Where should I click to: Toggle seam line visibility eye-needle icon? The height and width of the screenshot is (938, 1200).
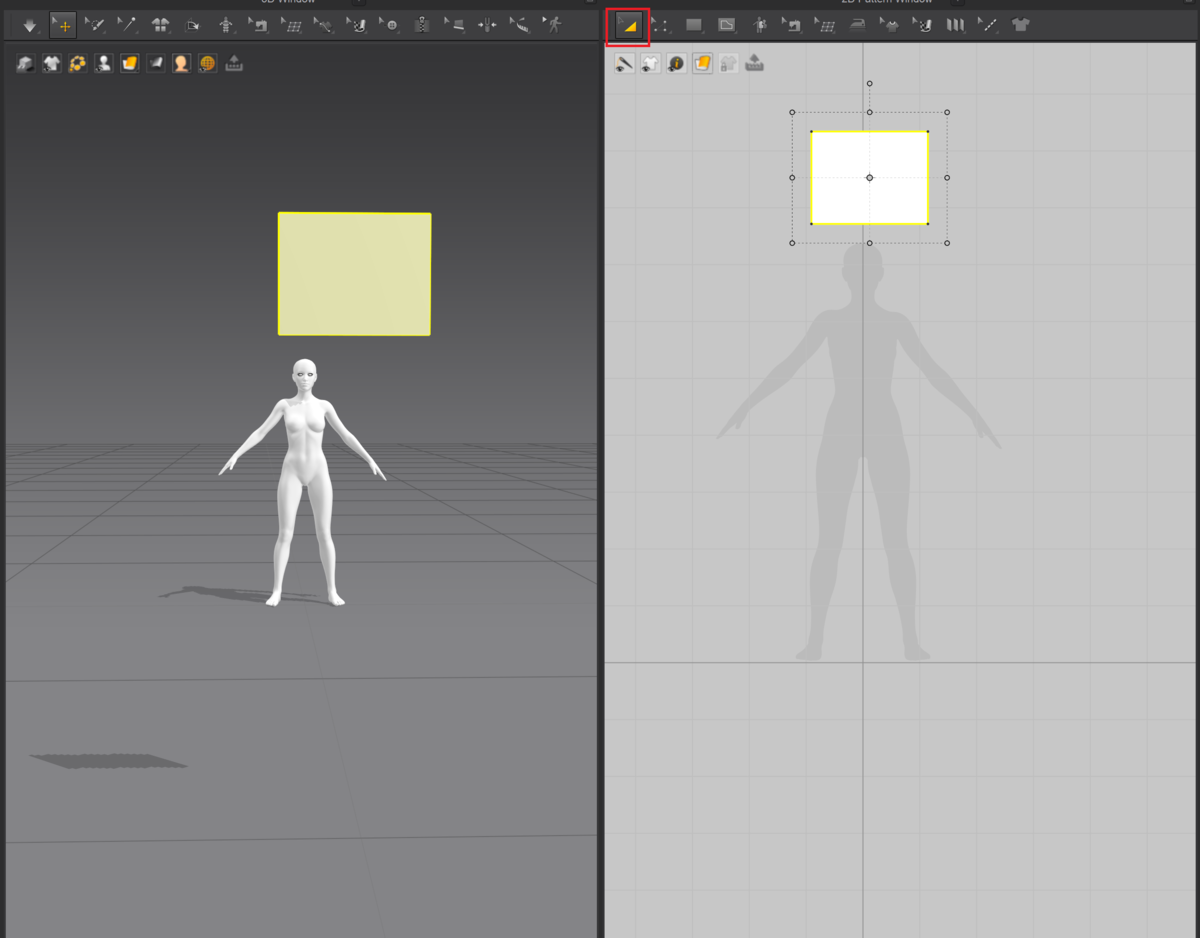624,64
